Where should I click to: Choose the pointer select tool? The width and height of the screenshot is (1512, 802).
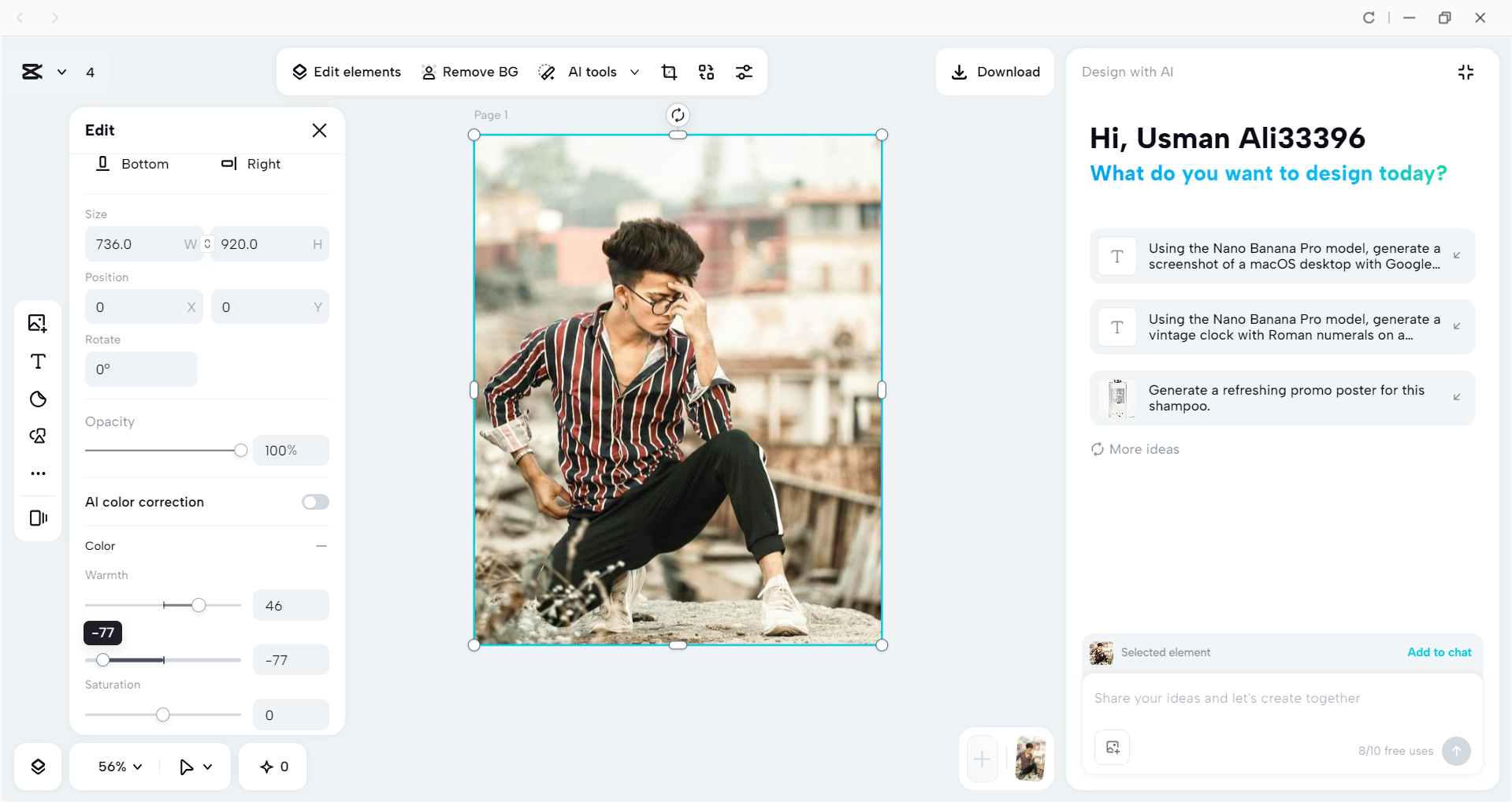coord(186,767)
